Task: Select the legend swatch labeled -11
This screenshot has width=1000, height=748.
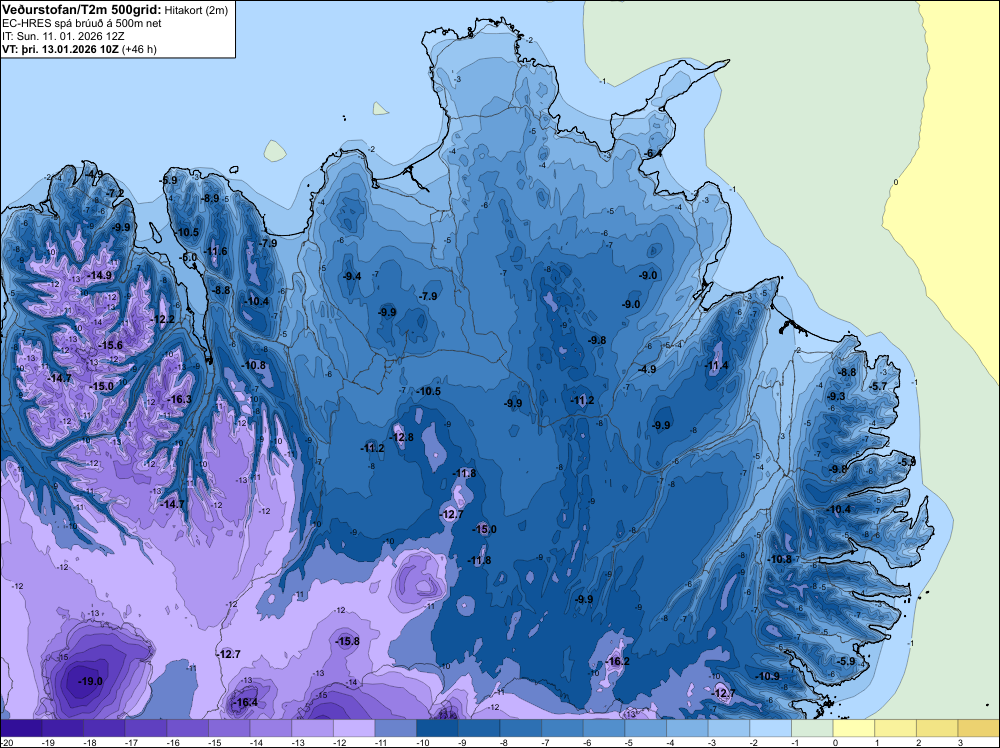Action: 395,728
